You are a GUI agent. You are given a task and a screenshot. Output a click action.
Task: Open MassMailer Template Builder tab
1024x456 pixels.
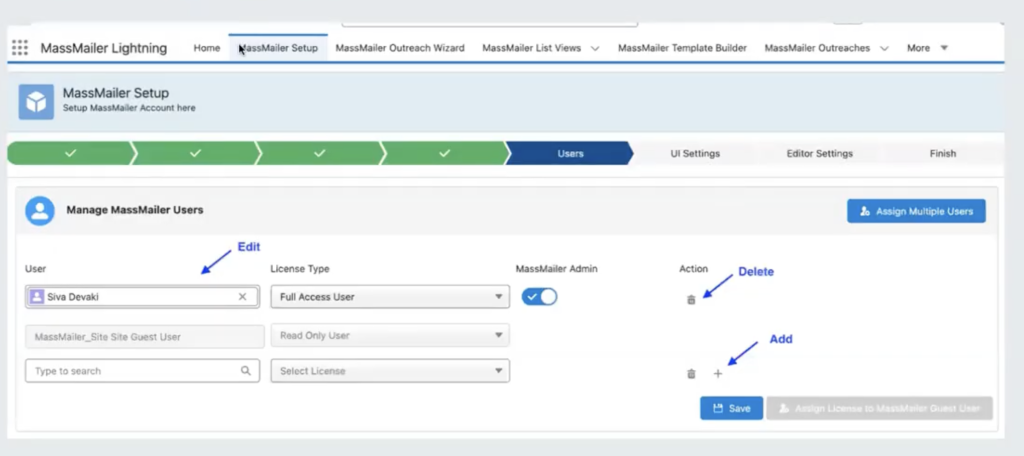click(682, 48)
